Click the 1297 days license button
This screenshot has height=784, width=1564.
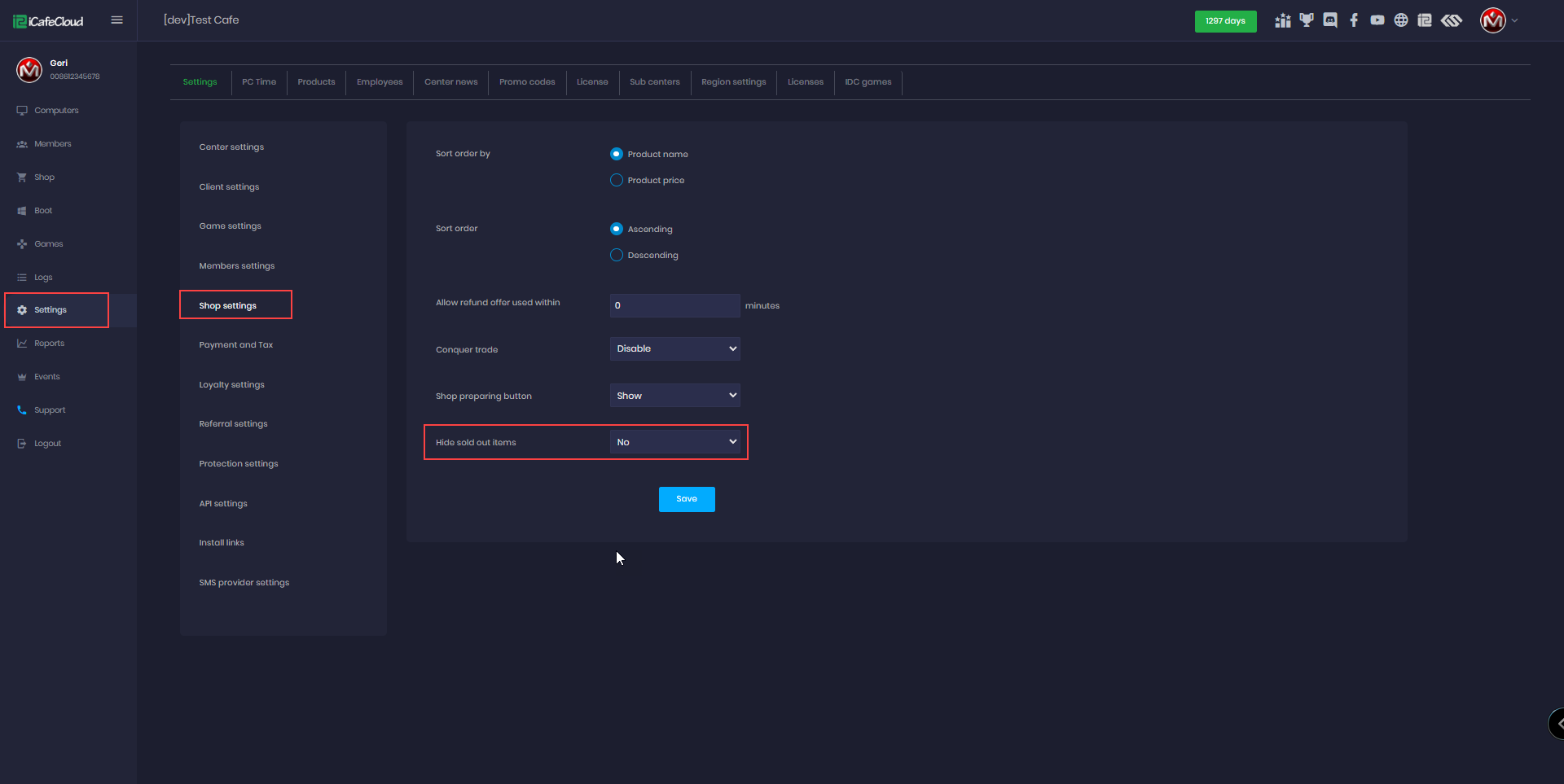tap(1225, 21)
